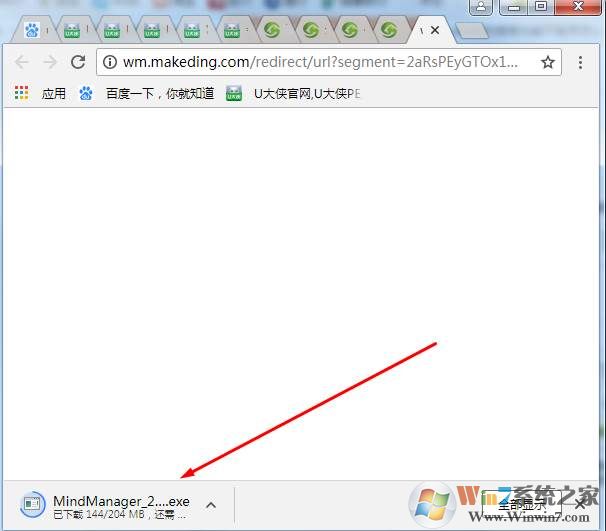Image resolution: width=606 pixels, height=531 pixels.
Task: Close the active wm.makeding.com tab
Action: pyautogui.click(x=435, y=30)
